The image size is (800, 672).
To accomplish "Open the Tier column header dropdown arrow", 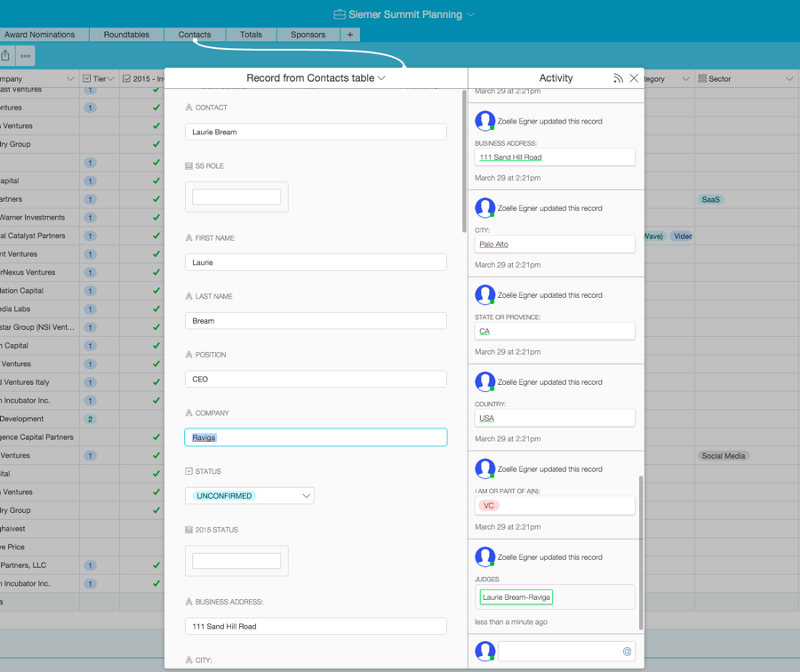I will (x=110, y=79).
